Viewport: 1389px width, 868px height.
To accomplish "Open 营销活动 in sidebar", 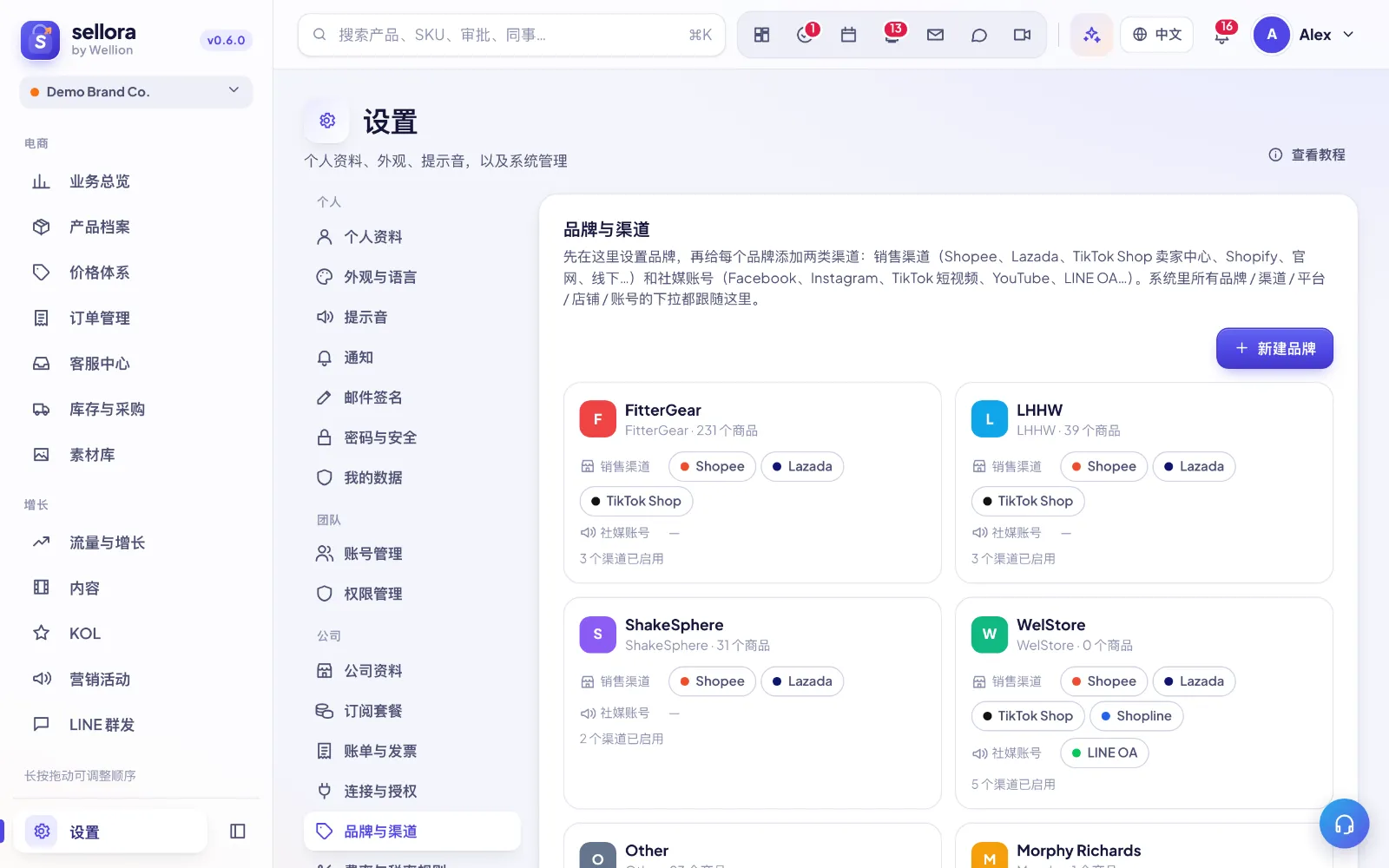I will [136, 679].
